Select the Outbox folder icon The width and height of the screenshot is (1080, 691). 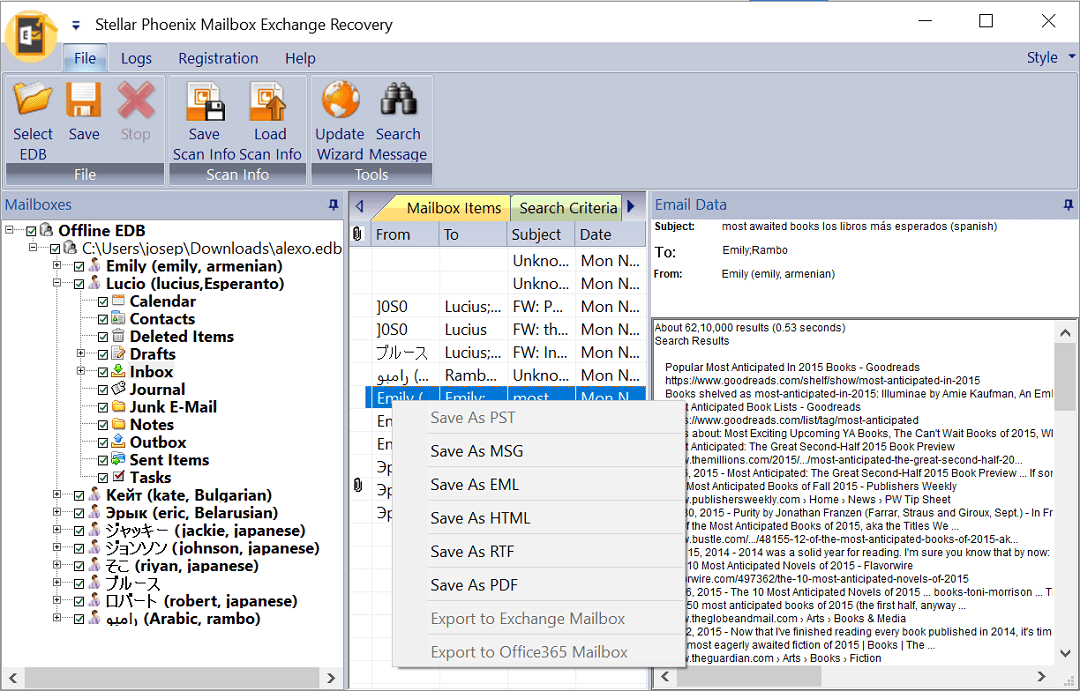118,442
